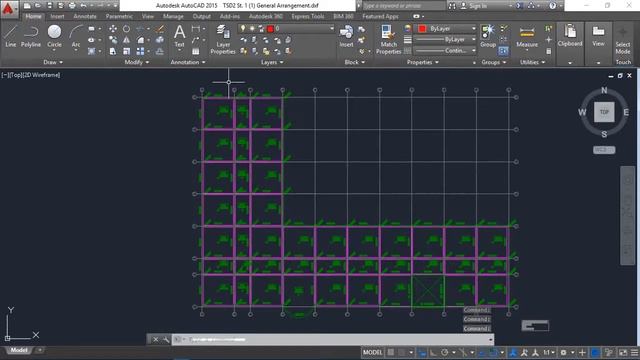Image resolution: width=640 pixels, height=360 pixels.
Task: Click the command line customize wrench icon
Action: (x=166, y=340)
